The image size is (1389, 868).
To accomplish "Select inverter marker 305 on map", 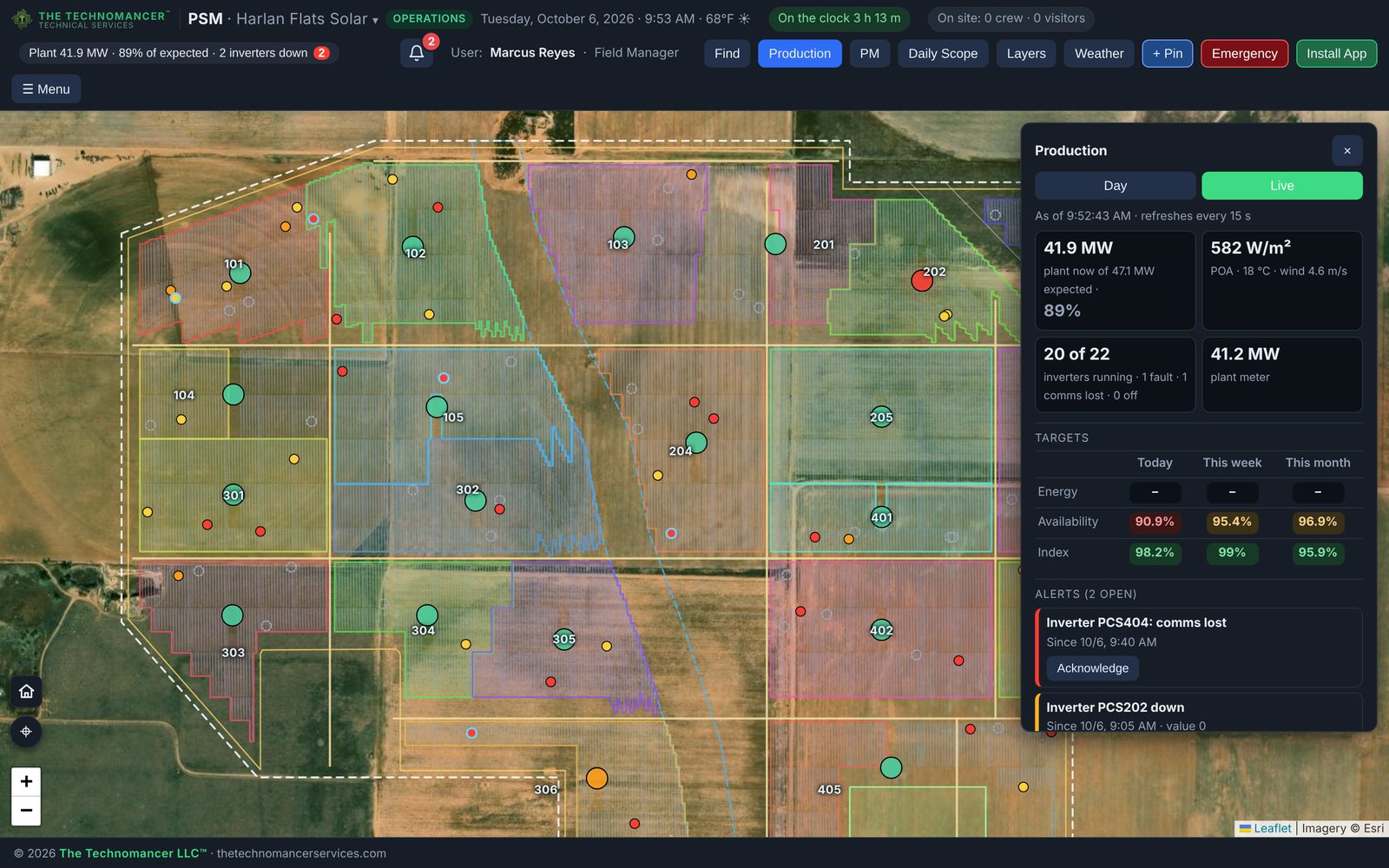I will (x=564, y=640).
